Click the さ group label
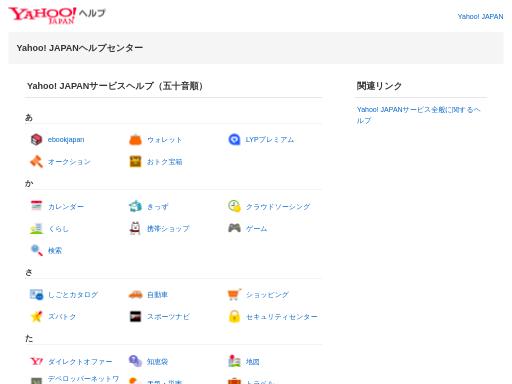The height and width of the screenshot is (384, 512). (29, 272)
